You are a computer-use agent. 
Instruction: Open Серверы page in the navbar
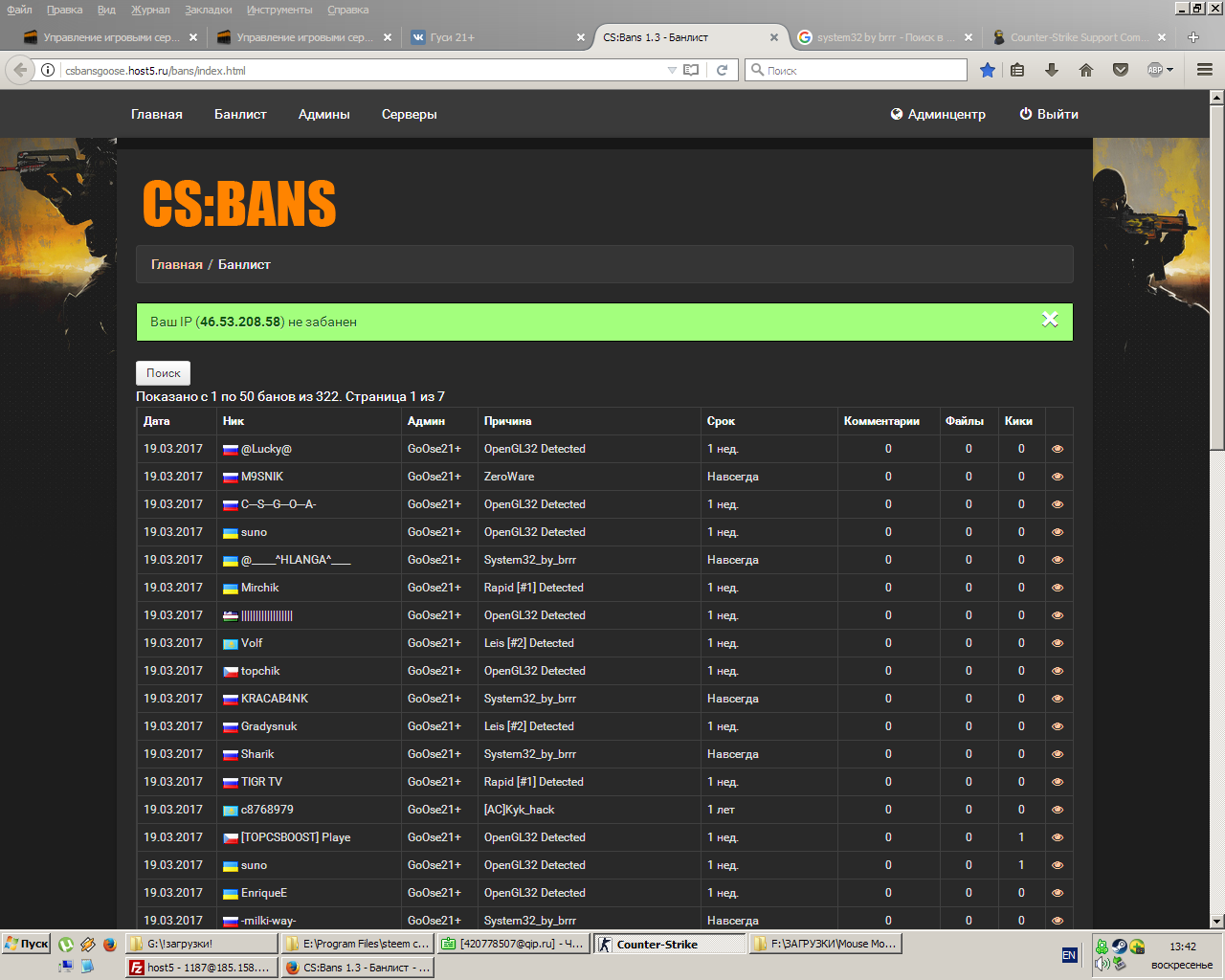(x=410, y=114)
